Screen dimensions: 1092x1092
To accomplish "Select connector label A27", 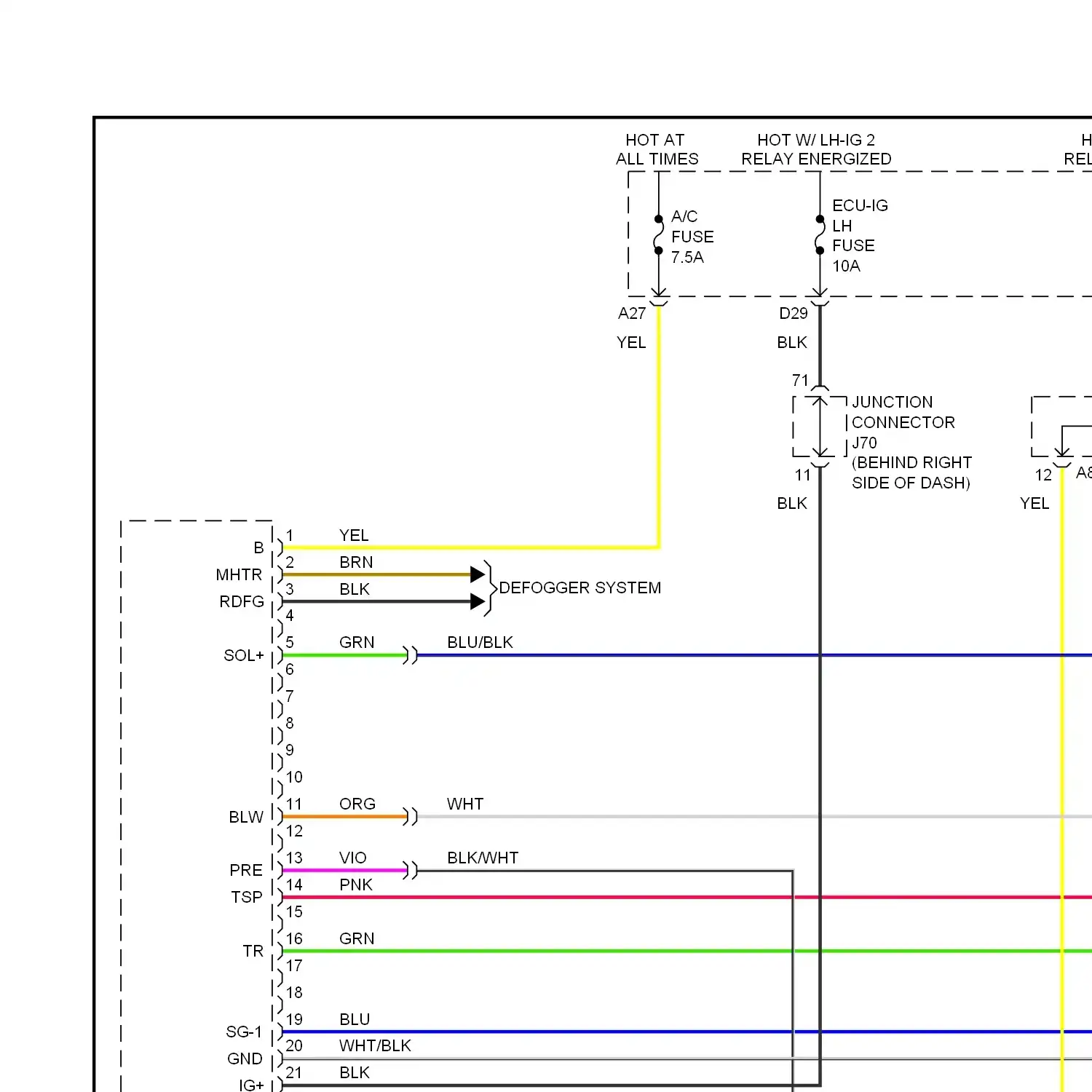I will coord(632,313).
